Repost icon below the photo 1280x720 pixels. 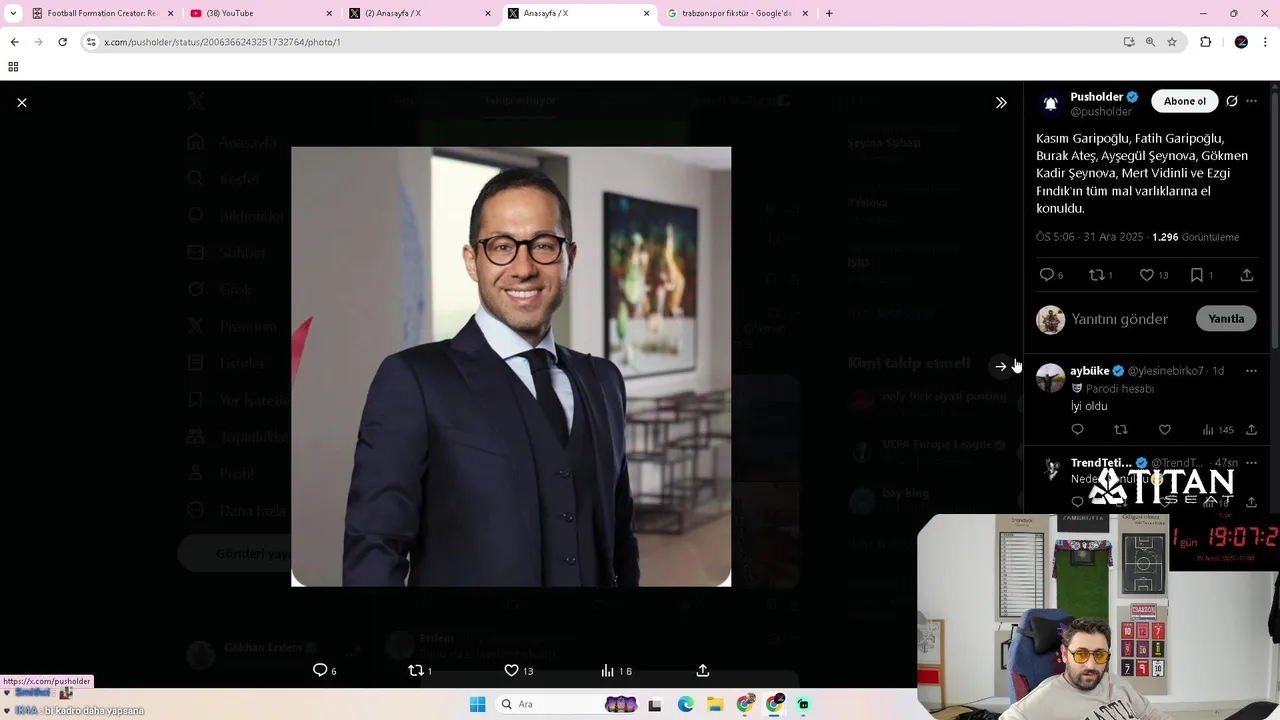(x=416, y=670)
